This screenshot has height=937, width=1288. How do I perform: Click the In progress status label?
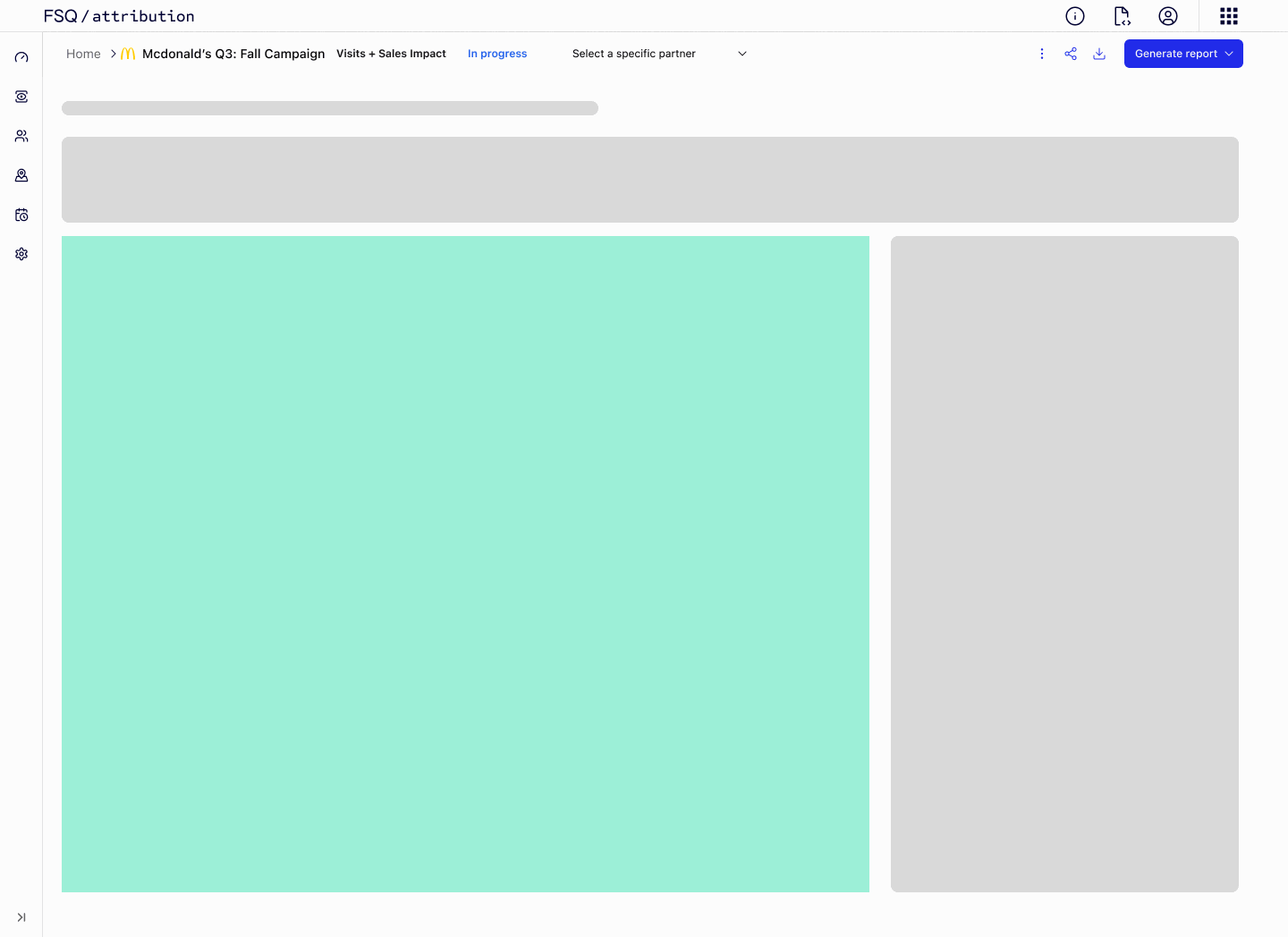(497, 54)
